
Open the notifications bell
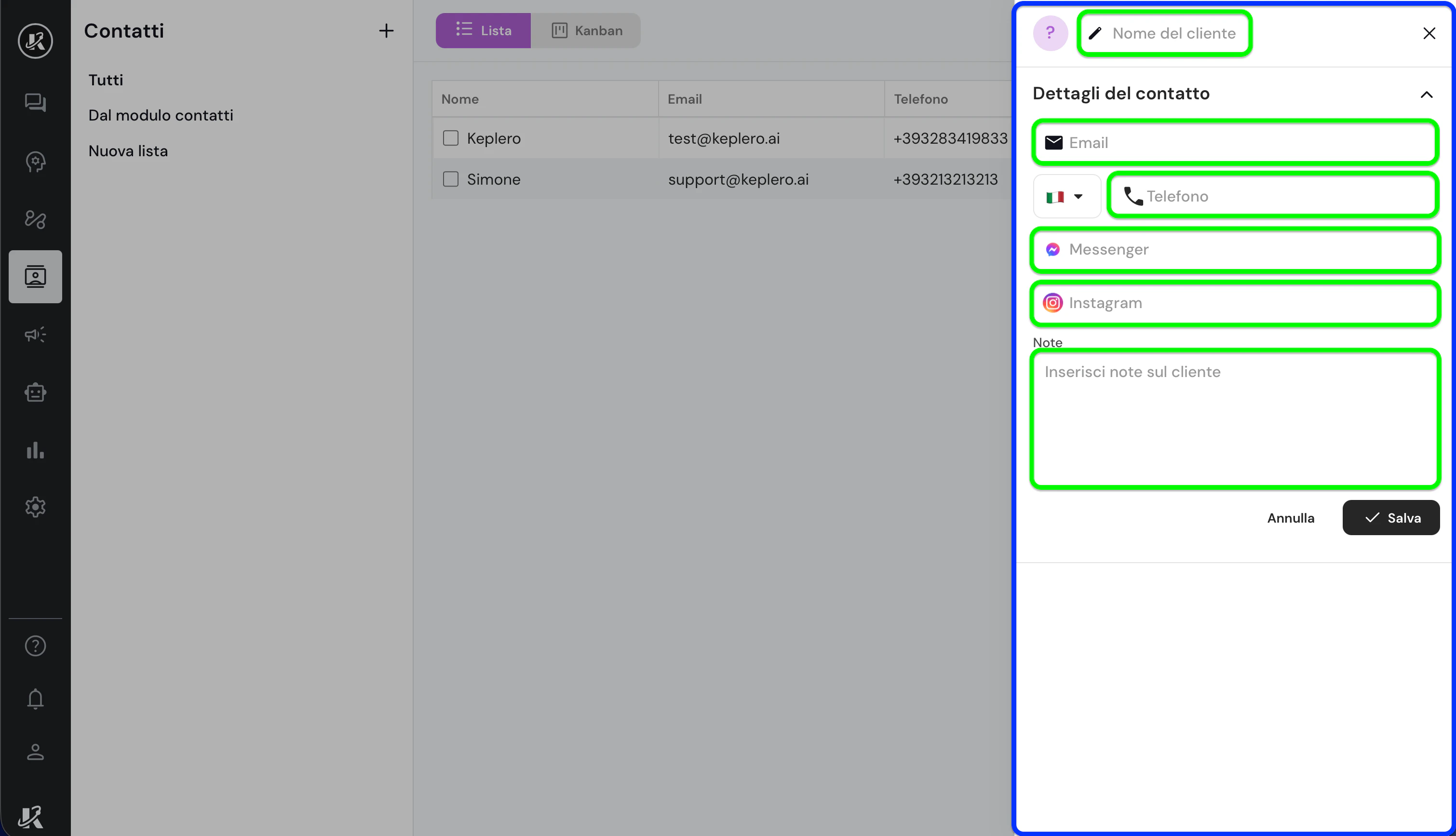[35, 699]
